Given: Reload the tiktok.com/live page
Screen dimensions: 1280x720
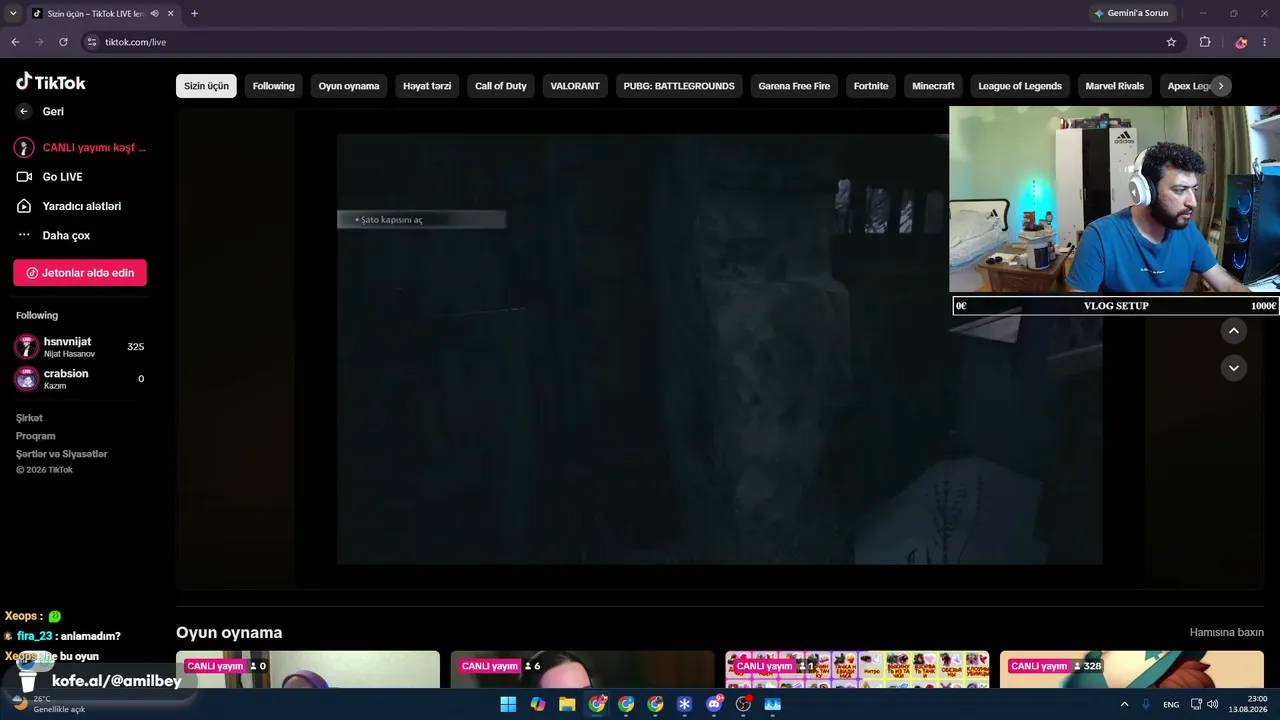Looking at the screenshot, I should pos(63,42).
